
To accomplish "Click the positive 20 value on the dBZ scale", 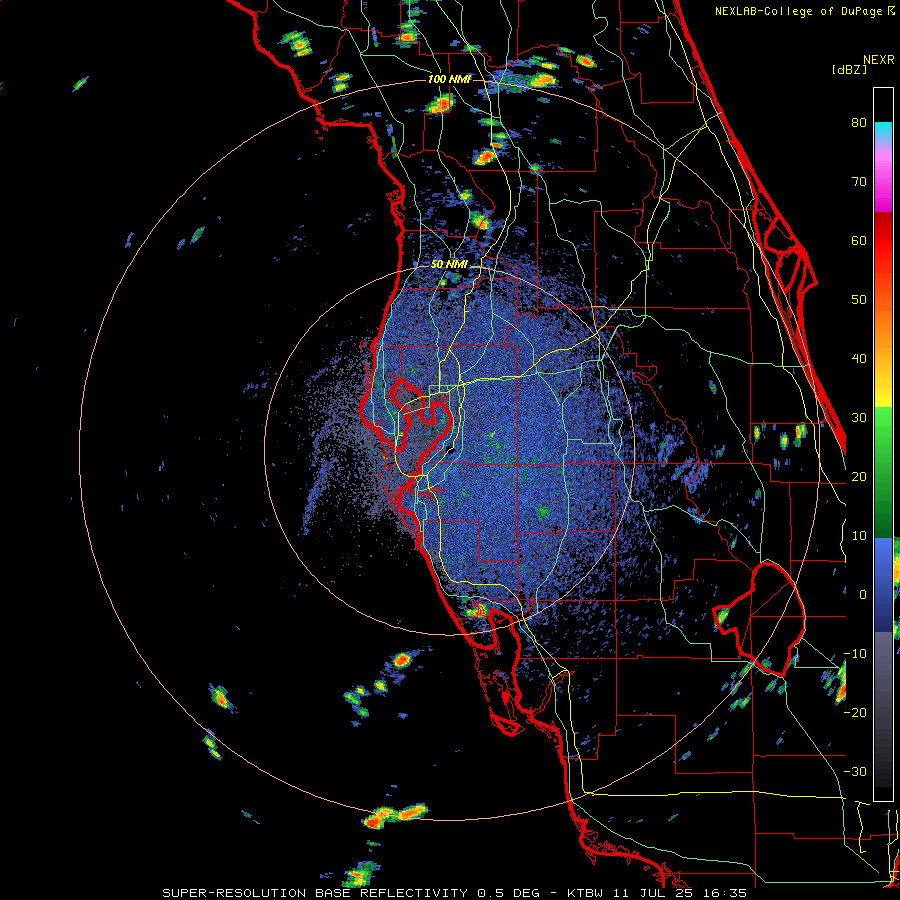I will click(859, 477).
